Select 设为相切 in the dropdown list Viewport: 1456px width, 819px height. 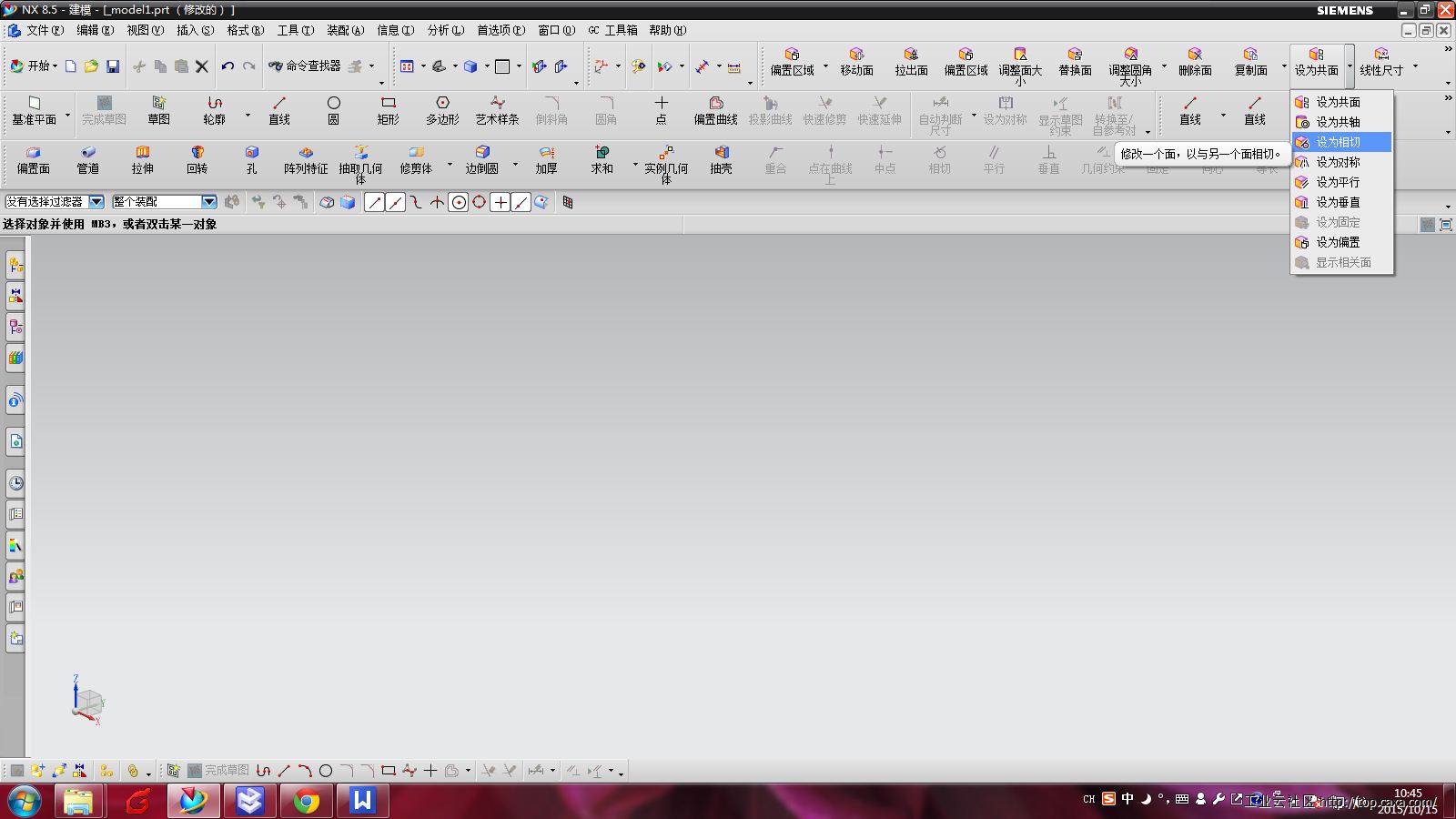(1342, 142)
